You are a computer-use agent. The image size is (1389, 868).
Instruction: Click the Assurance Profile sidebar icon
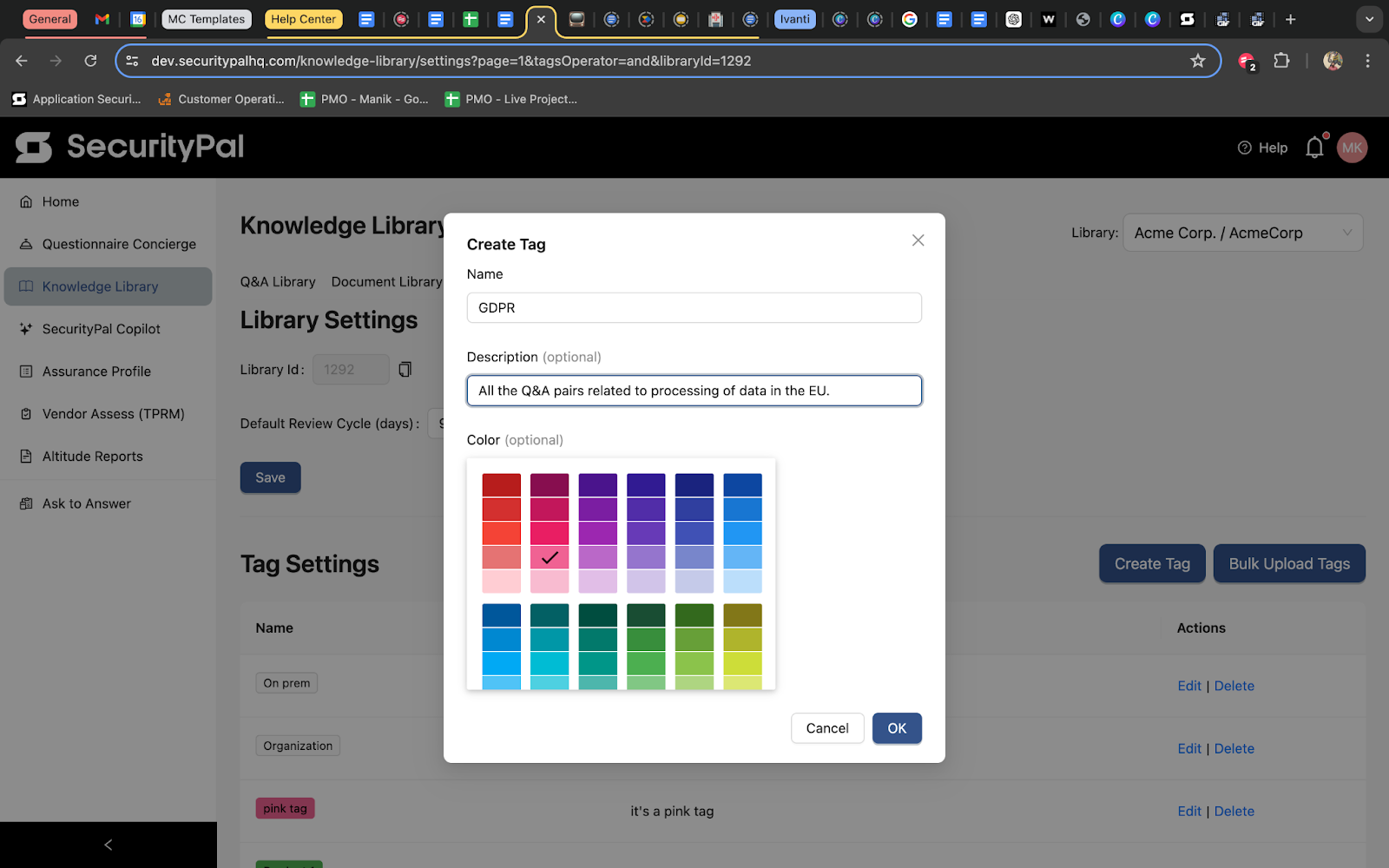pos(26,372)
